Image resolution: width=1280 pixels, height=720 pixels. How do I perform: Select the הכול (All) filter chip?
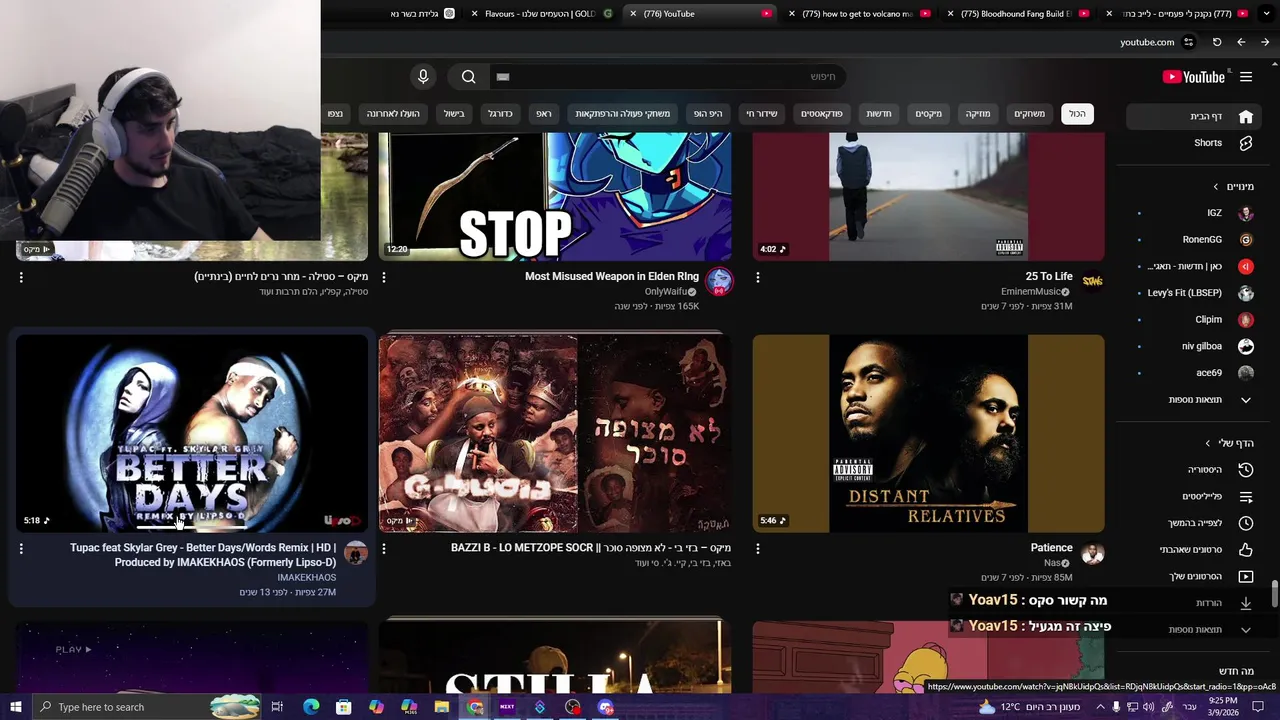(1077, 114)
